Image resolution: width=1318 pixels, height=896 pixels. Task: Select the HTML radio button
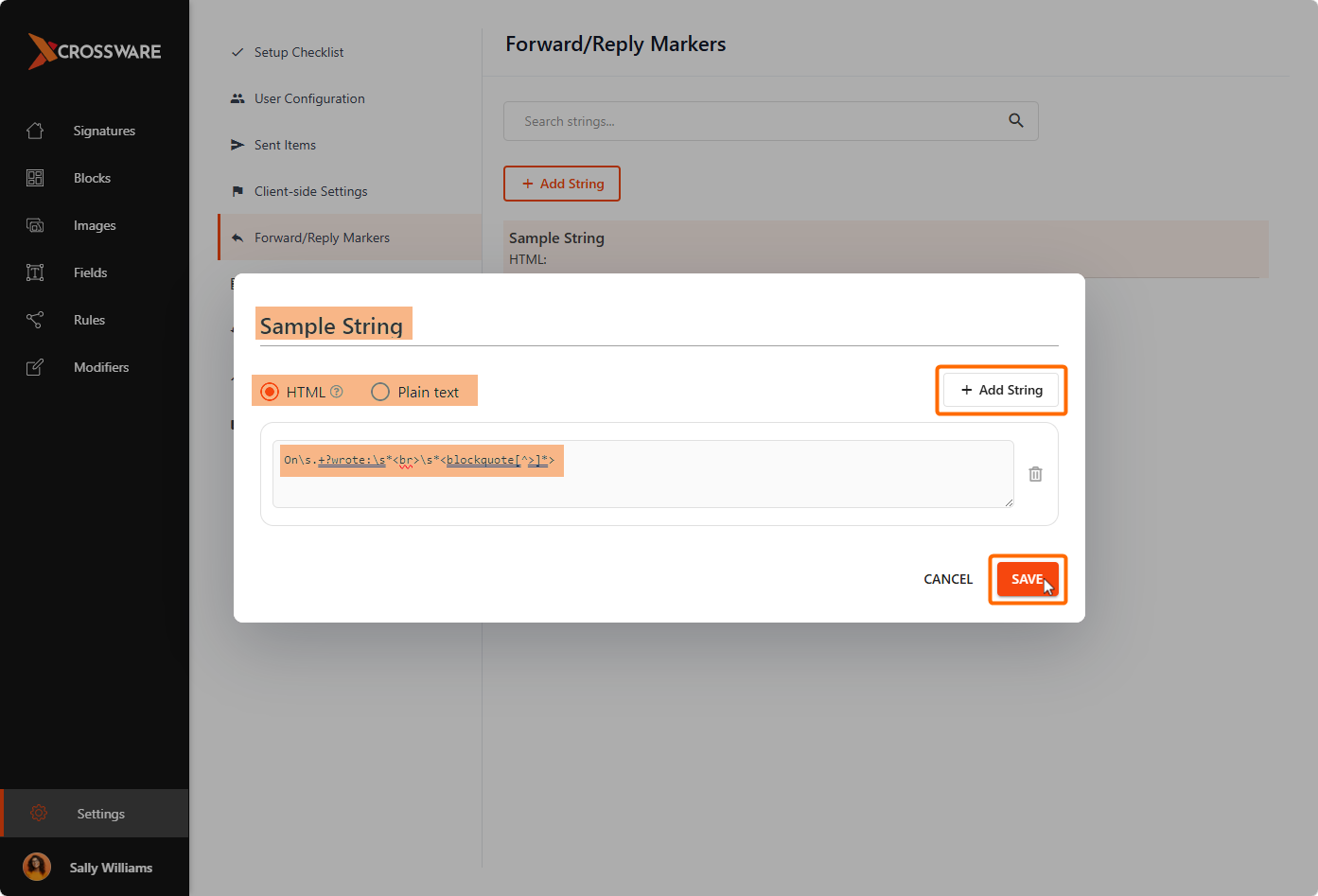click(270, 392)
